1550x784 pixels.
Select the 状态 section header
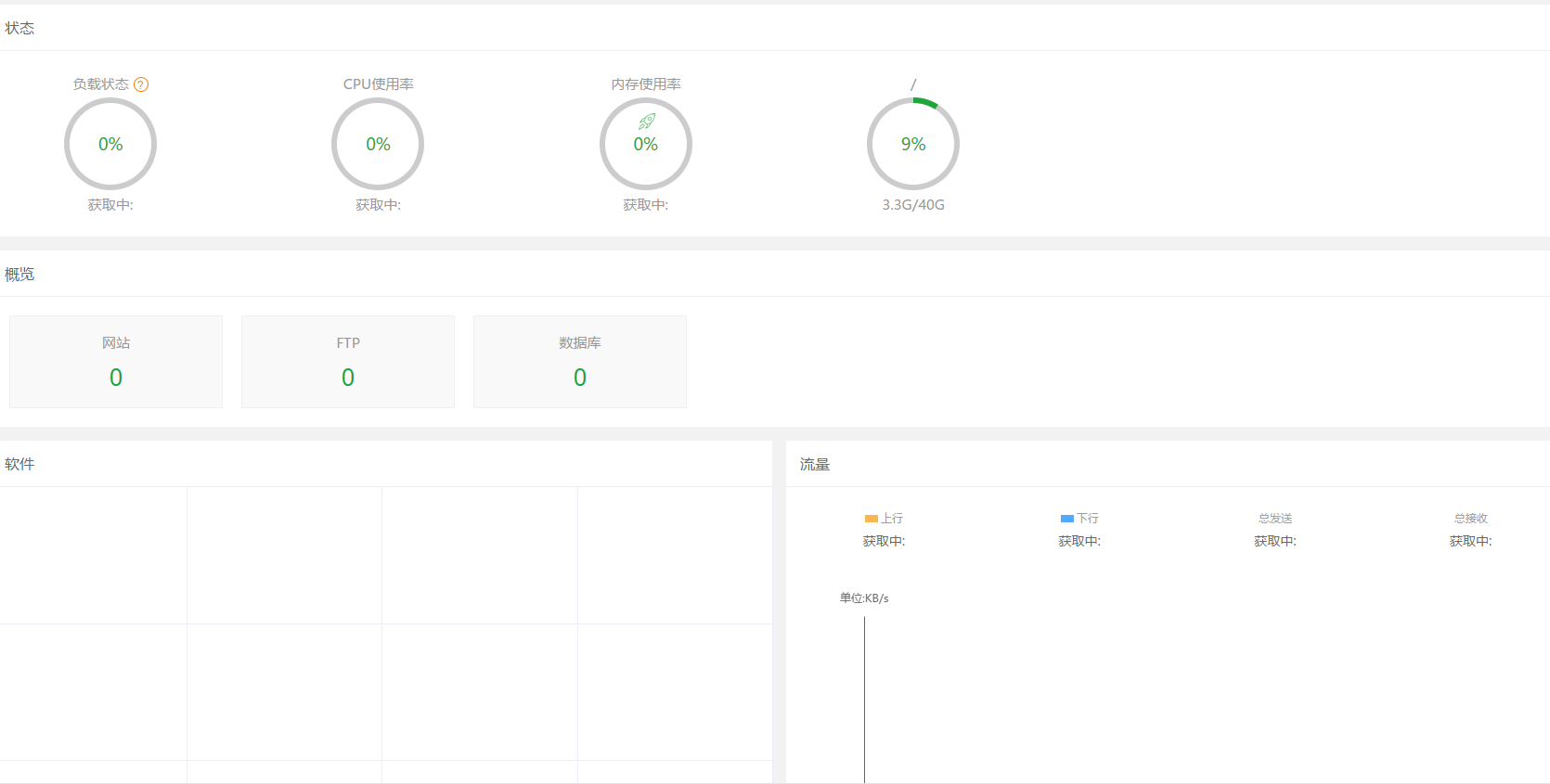pos(19,29)
